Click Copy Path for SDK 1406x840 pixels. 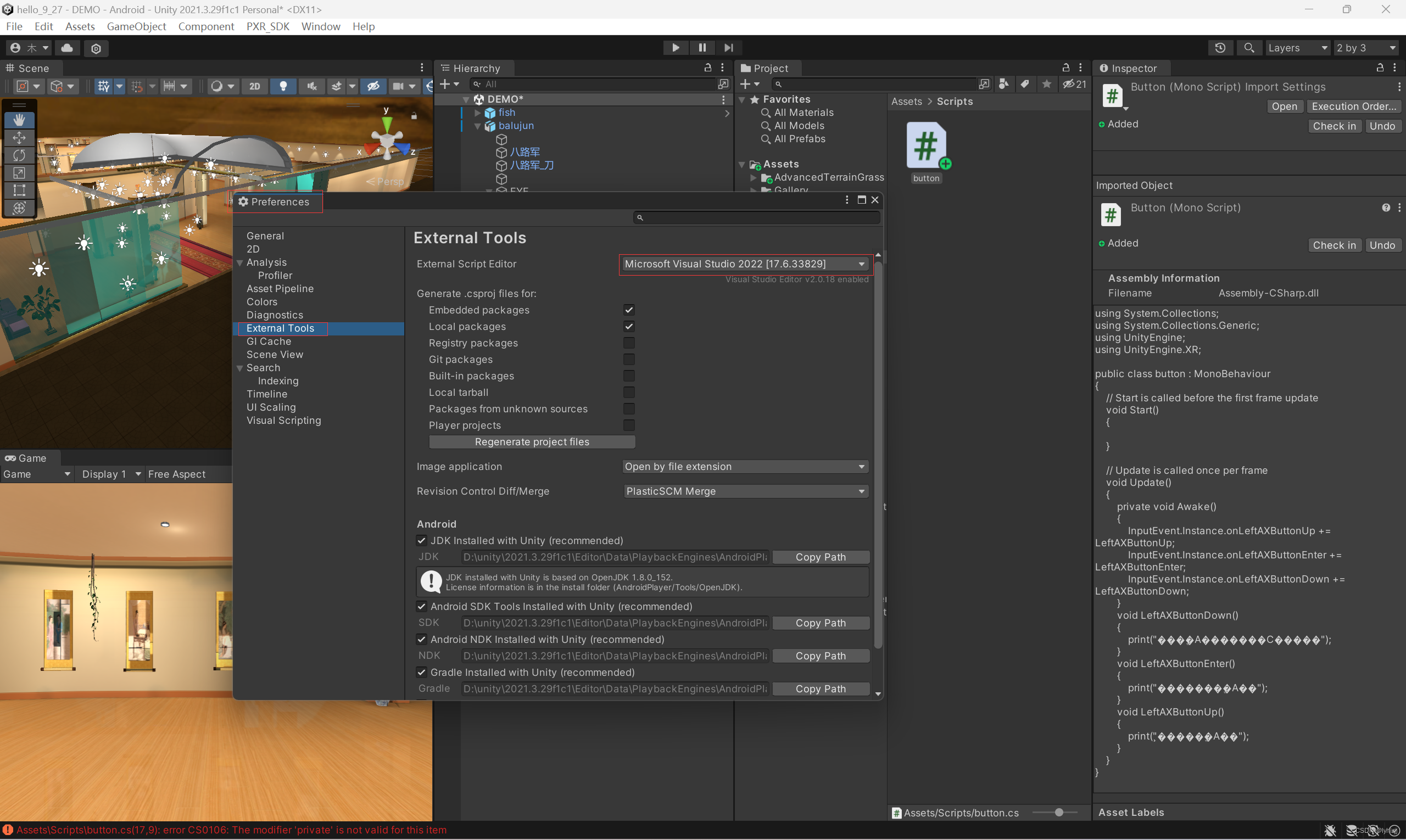click(x=820, y=623)
